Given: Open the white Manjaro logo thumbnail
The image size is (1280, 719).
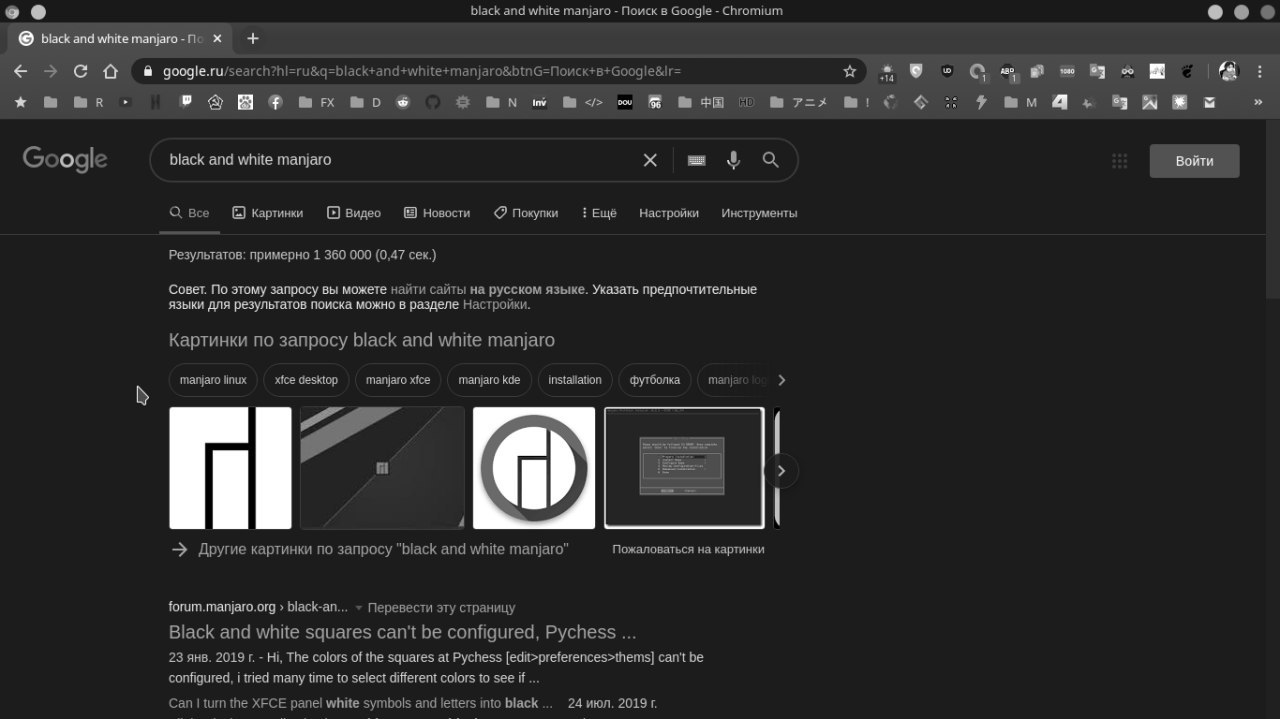Looking at the screenshot, I should coord(230,468).
